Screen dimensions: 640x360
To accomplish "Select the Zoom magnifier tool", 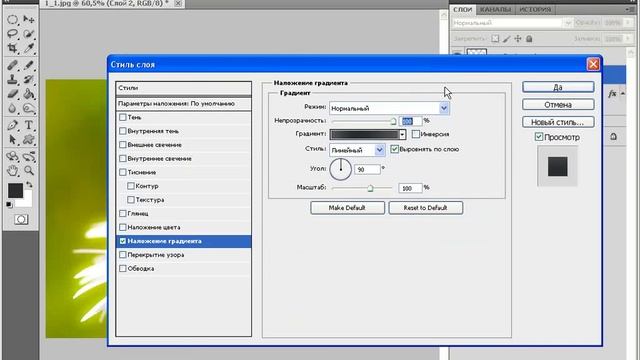I will coord(29,171).
